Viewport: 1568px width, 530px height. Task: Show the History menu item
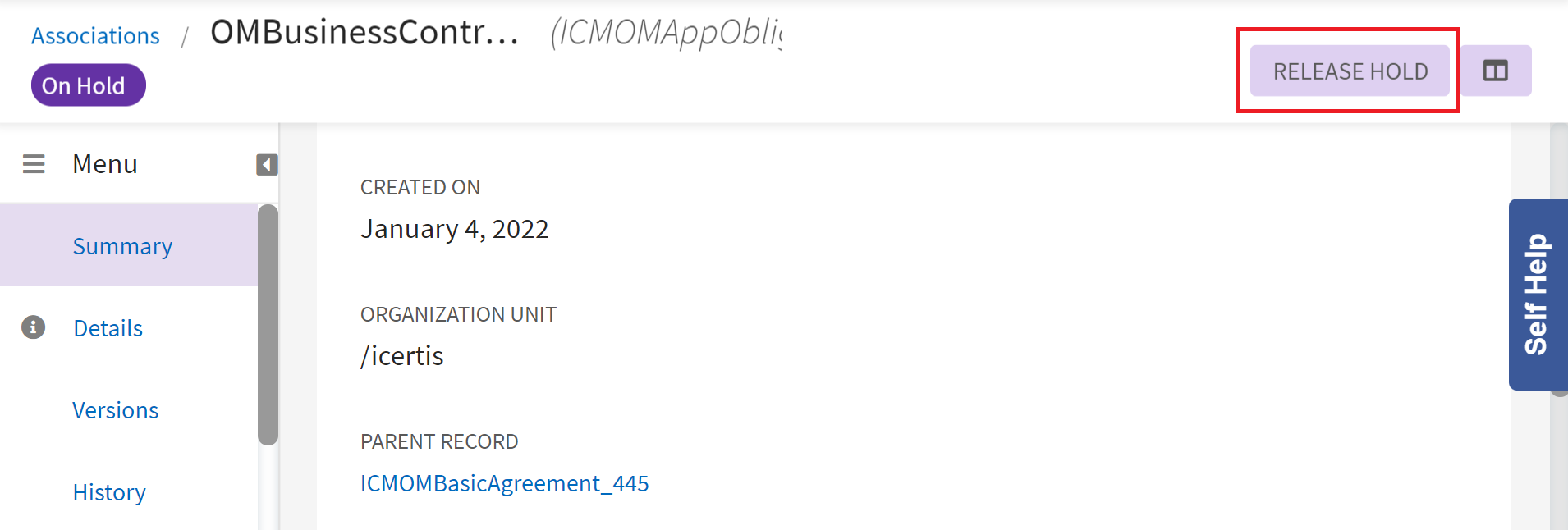(x=109, y=492)
